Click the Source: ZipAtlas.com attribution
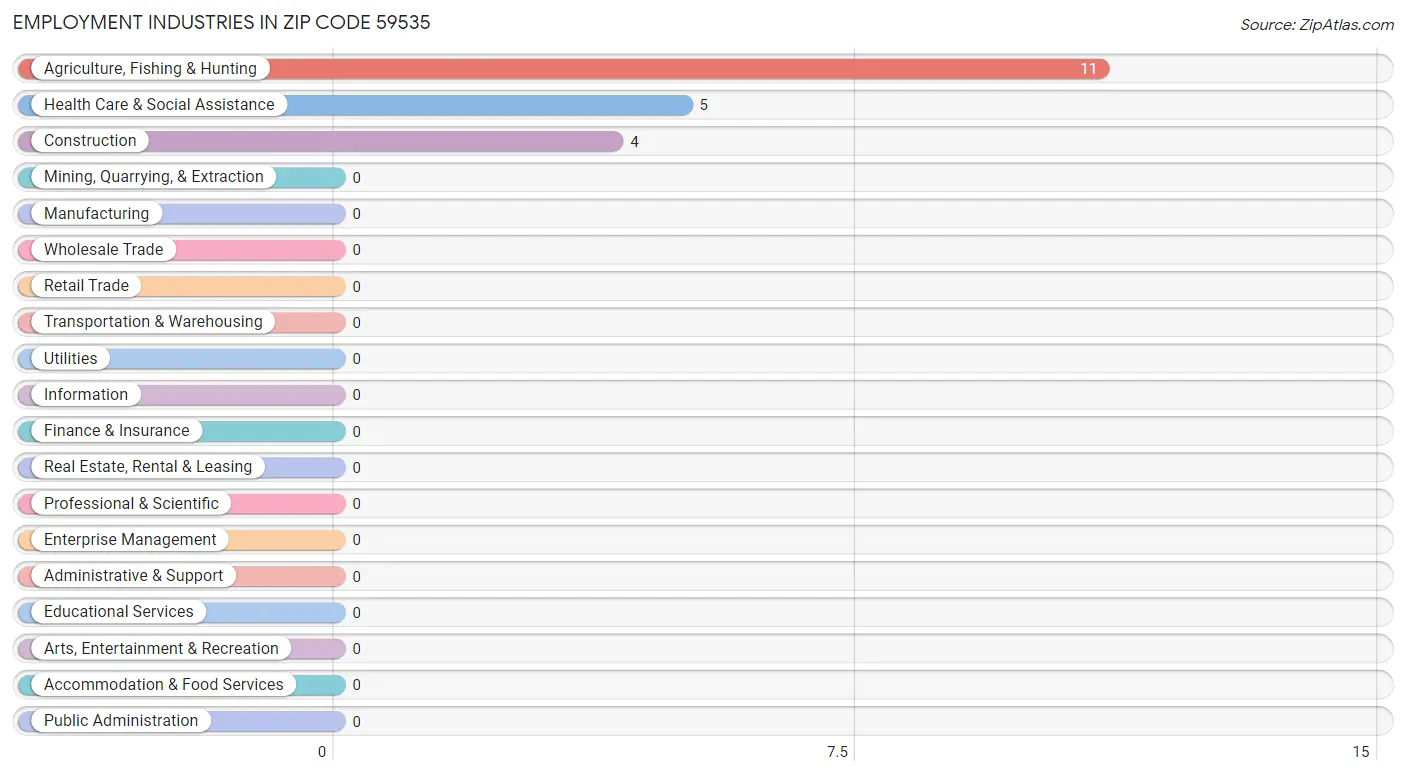 pos(1317,25)
